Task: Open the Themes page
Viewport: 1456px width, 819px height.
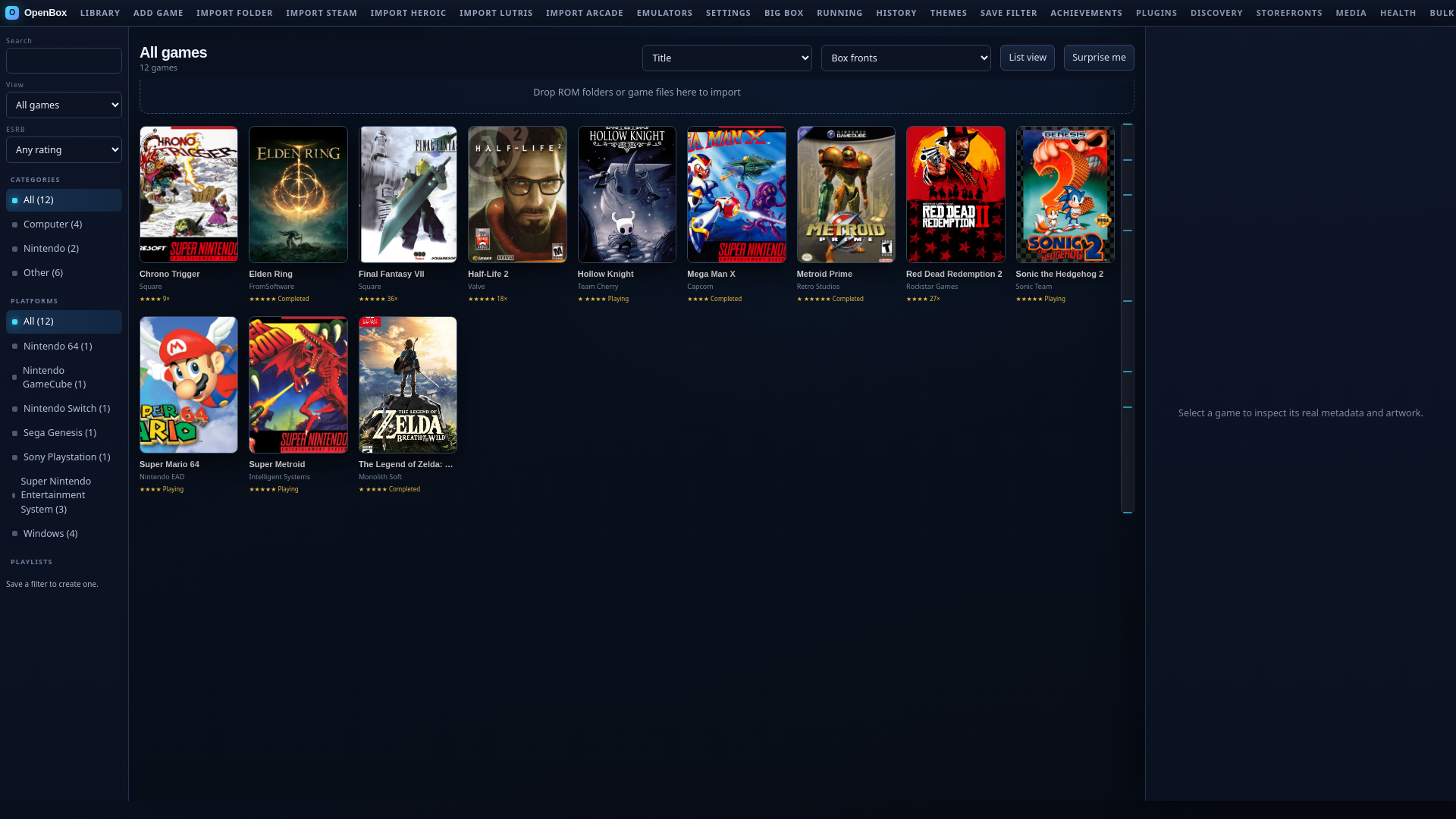Action: [x=949, y=13]
